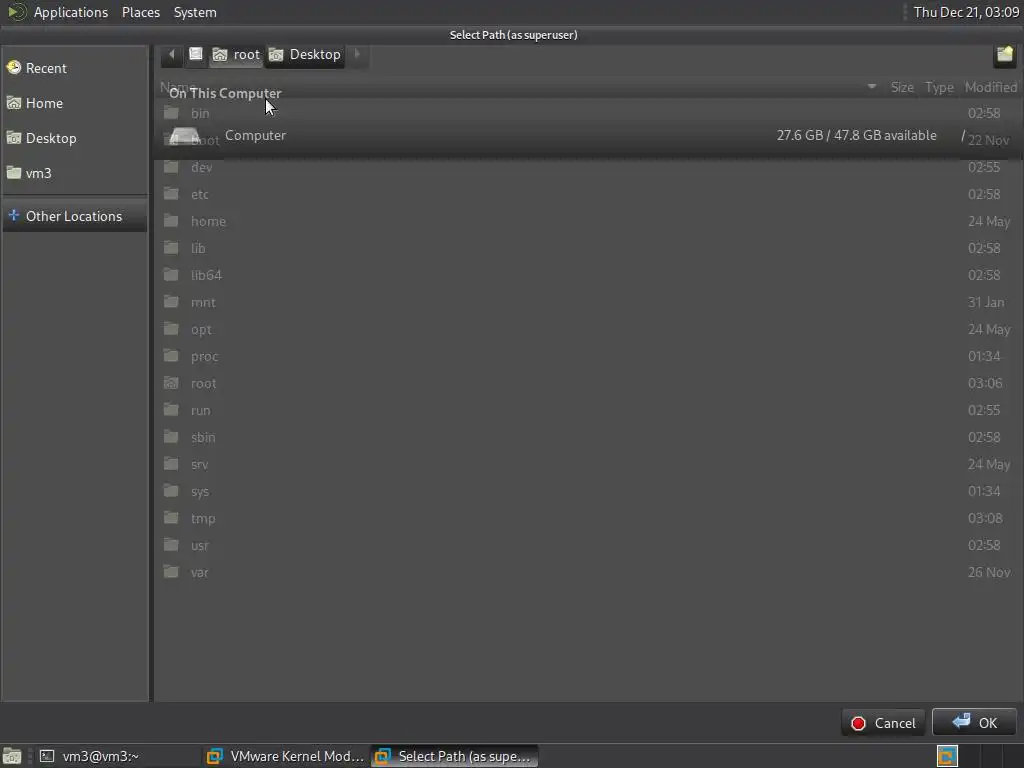Switch to VMware Kernel Module taskbar item

285,756
